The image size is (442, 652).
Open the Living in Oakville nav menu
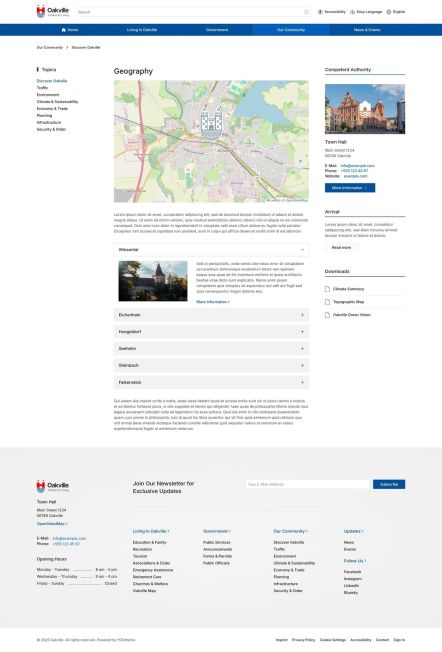point(142,30)
